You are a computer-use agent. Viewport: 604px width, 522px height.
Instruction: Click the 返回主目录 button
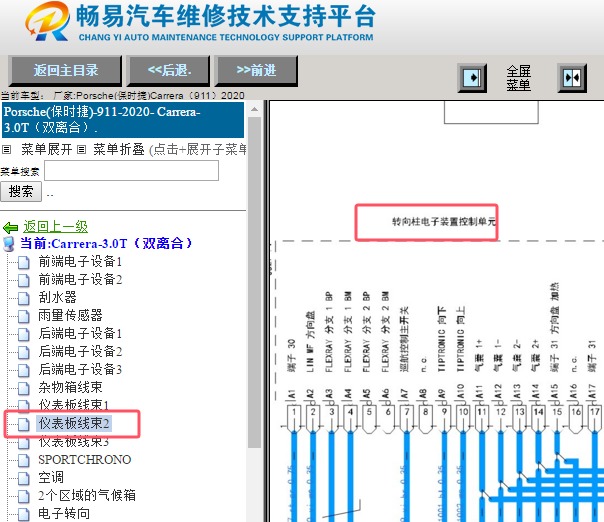(65, 70)
